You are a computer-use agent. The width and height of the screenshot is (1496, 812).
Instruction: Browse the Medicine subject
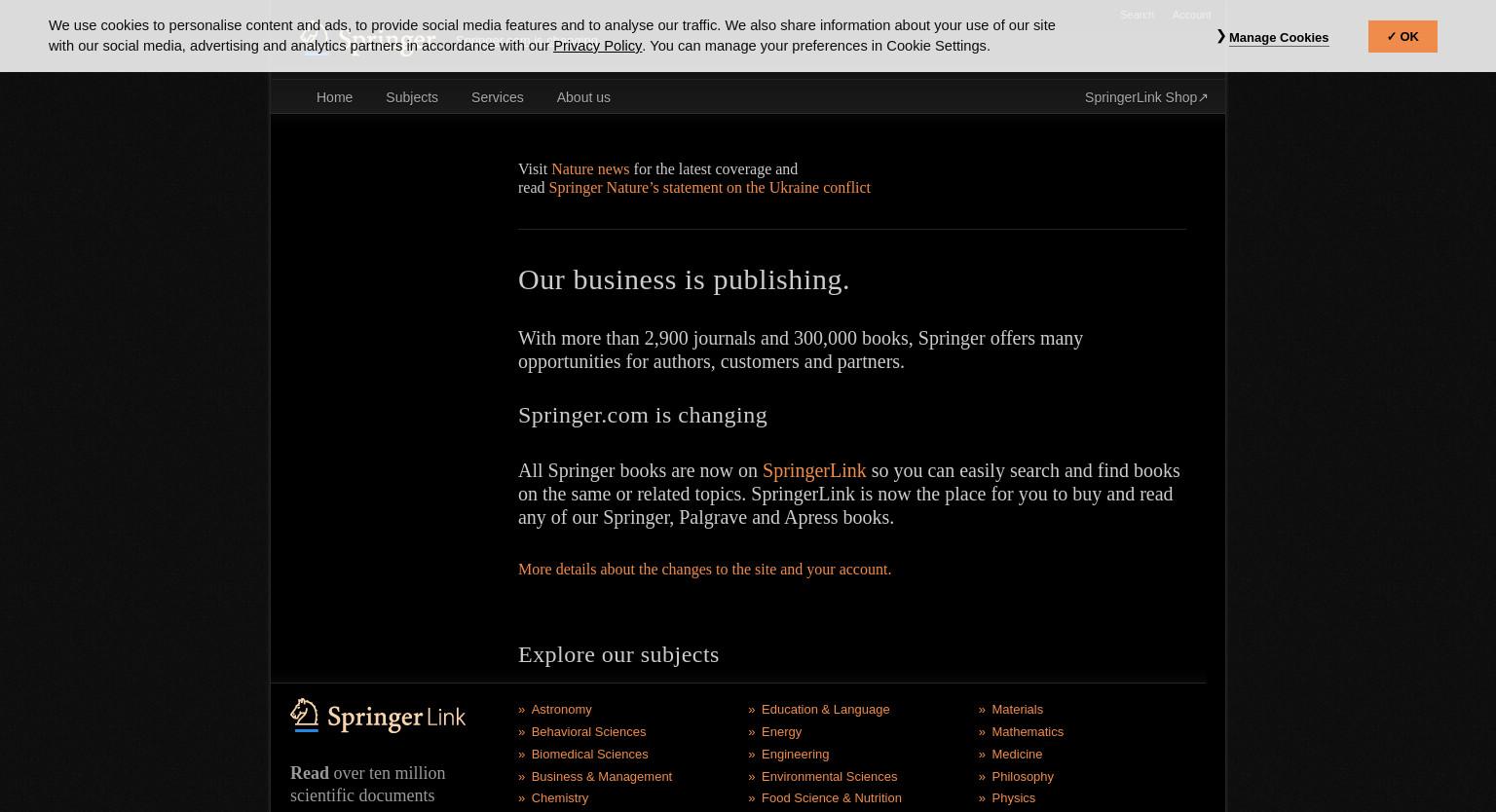click(1017, 755)
